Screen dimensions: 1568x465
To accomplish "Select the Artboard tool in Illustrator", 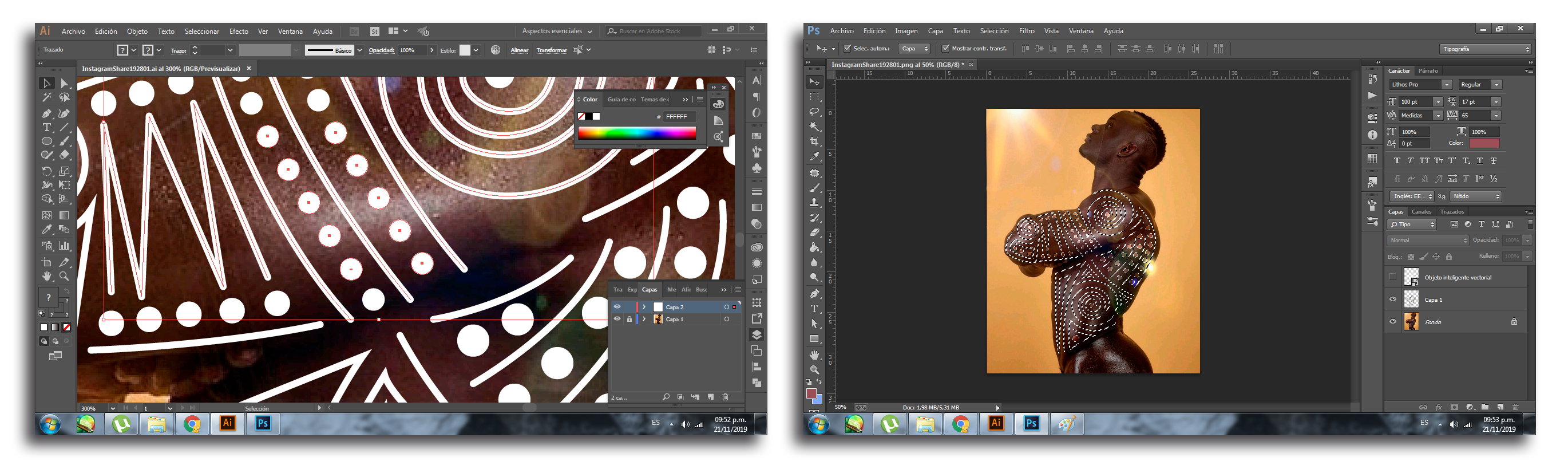I will point(47,263).
